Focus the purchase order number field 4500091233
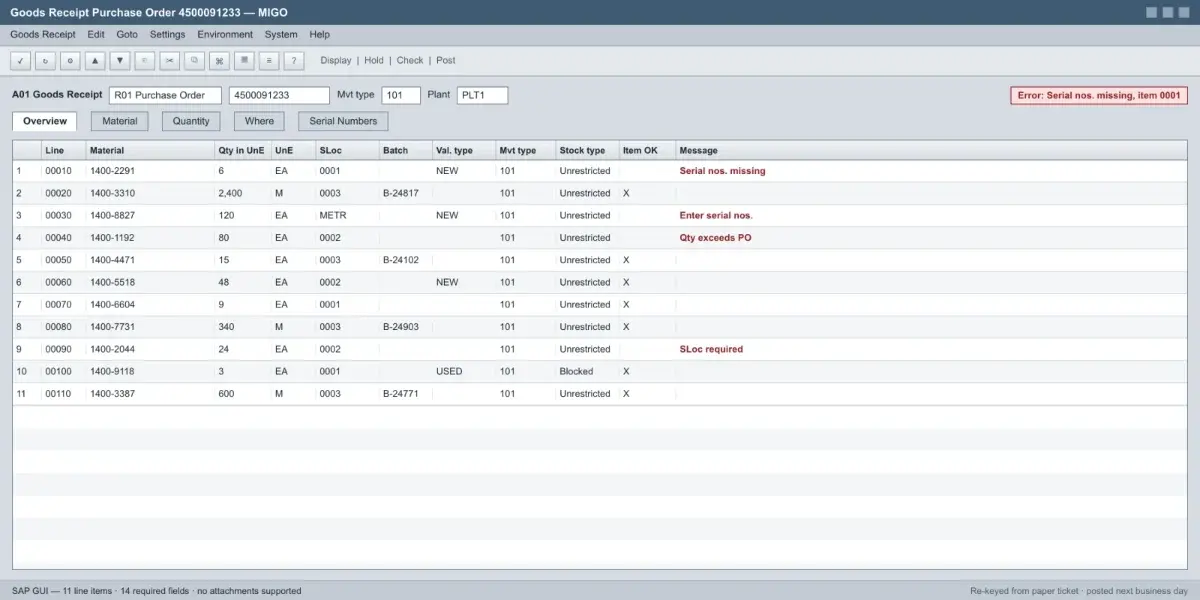The image size is (1200, 600). coord(279,95)
